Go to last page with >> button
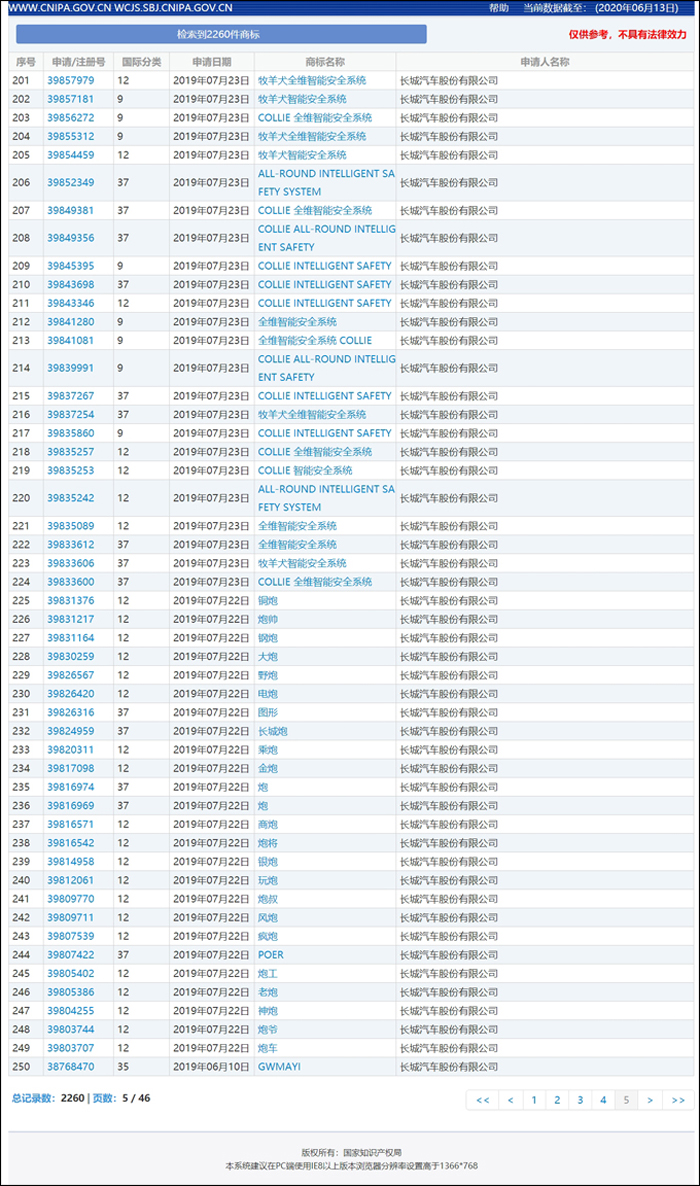 pos(678,1100)
